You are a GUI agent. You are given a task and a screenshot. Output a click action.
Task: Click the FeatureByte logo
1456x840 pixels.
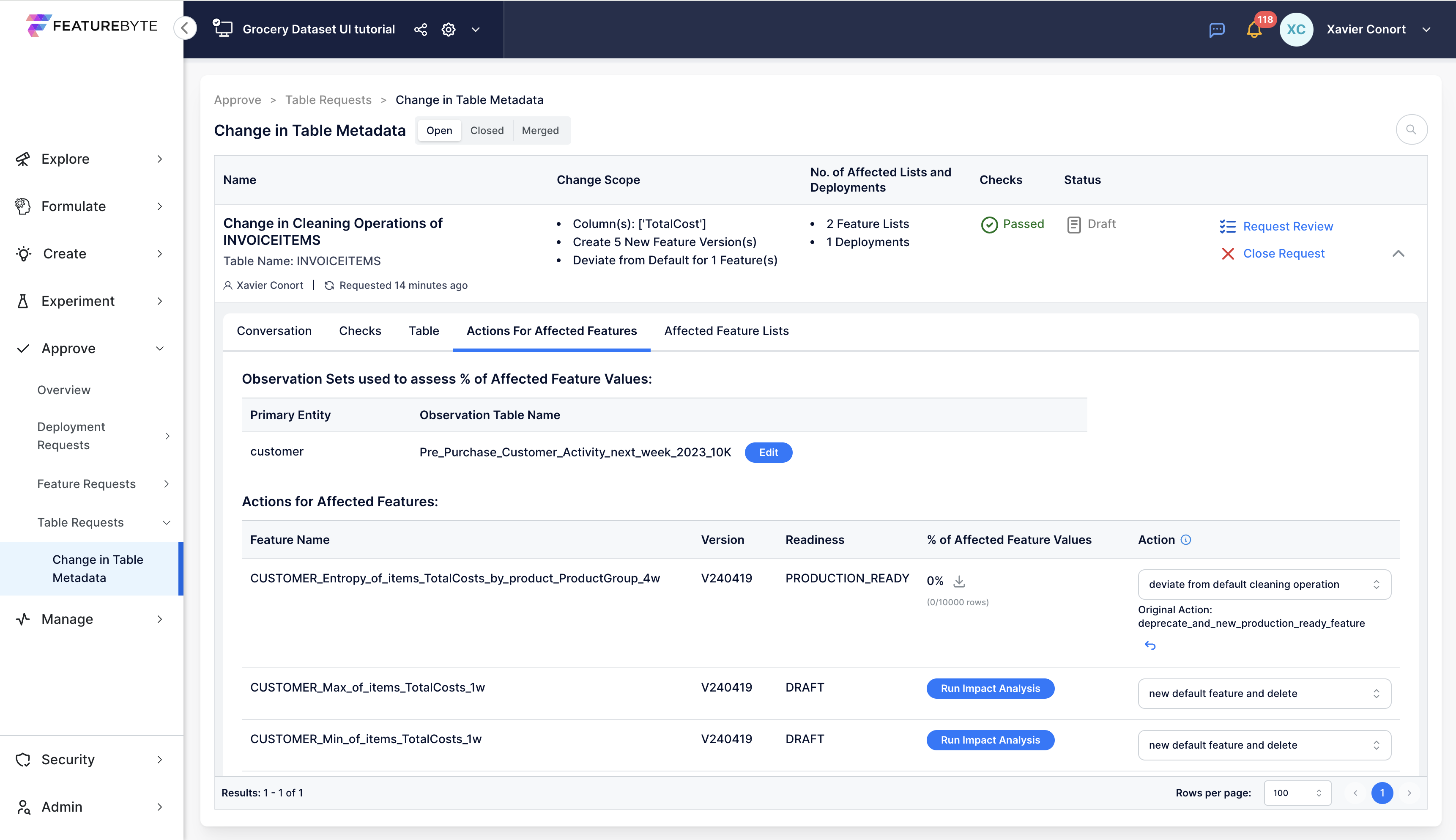(x=91, y=26)
